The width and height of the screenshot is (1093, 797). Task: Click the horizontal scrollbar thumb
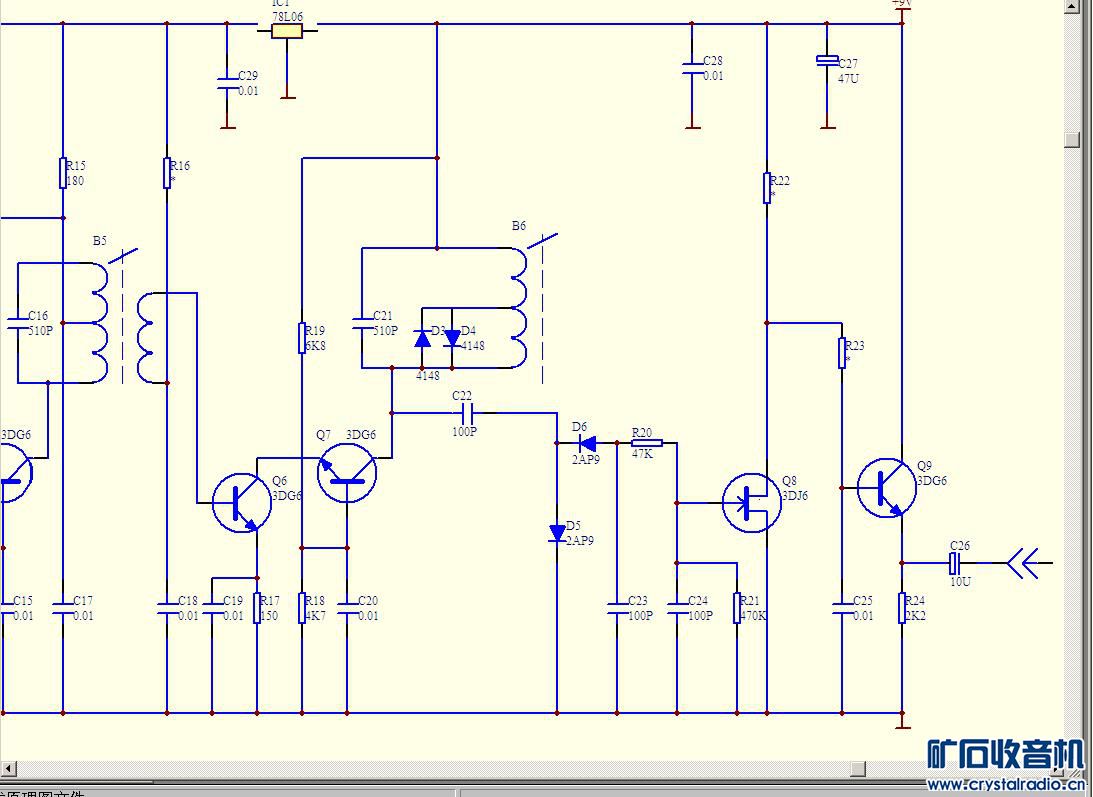[x=859, y=768]
